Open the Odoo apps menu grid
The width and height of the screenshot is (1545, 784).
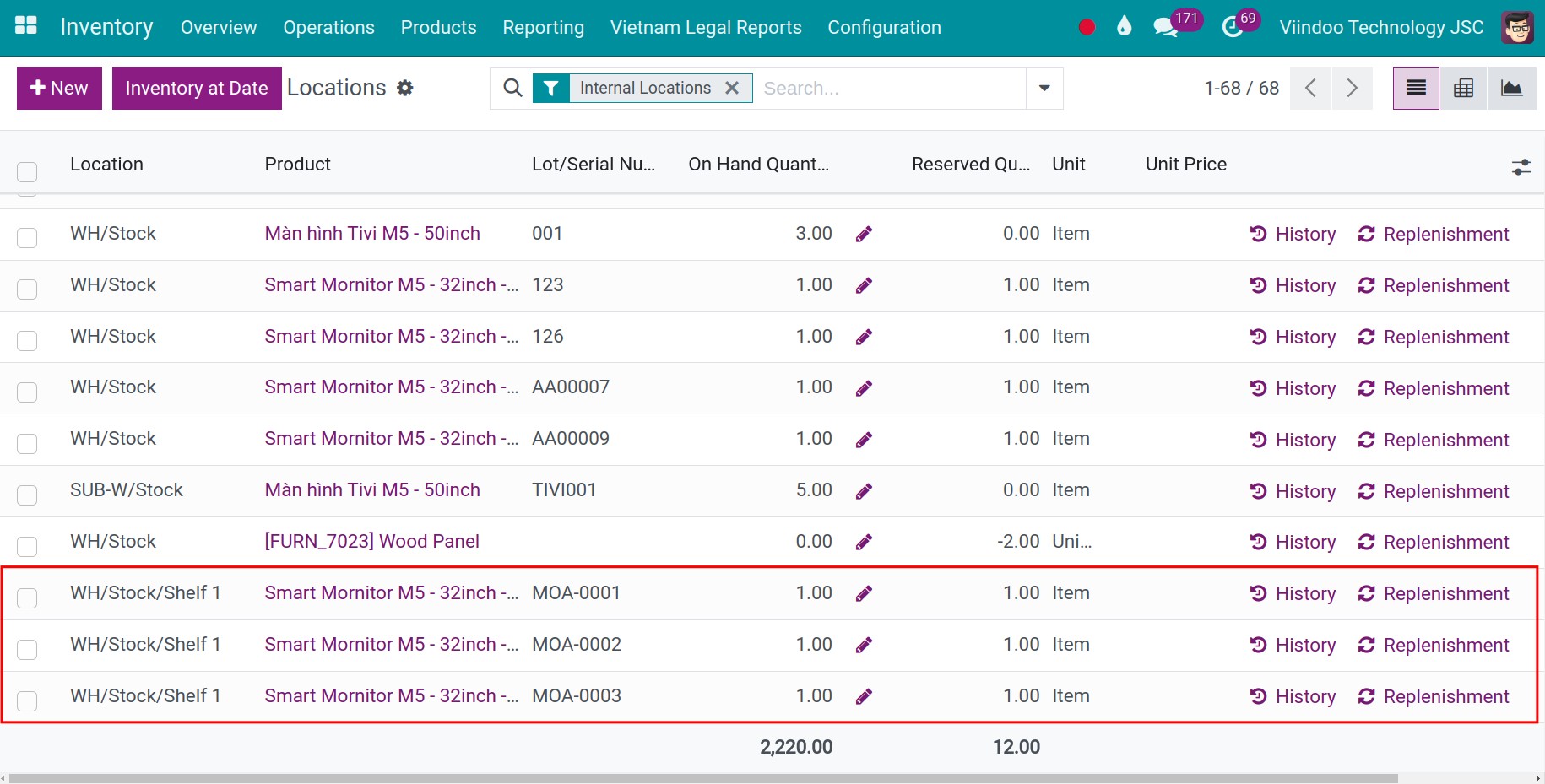coord(25,26)
